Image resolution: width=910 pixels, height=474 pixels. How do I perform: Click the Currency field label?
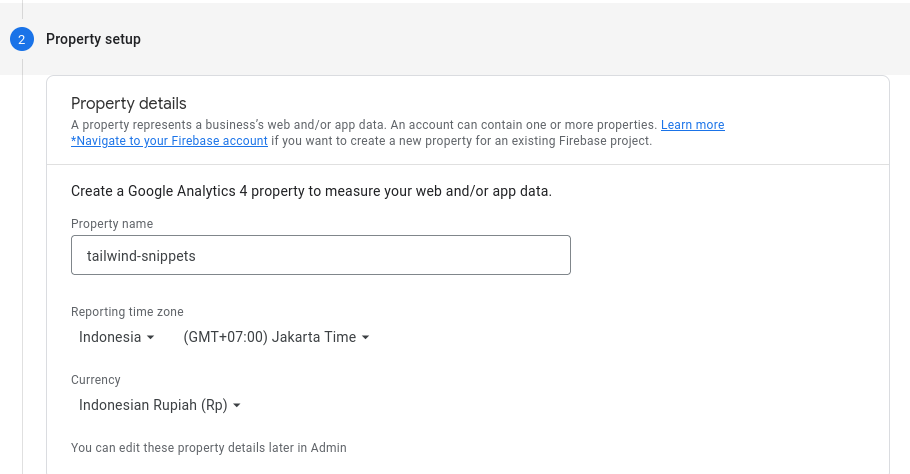click(x=96, y=380)
